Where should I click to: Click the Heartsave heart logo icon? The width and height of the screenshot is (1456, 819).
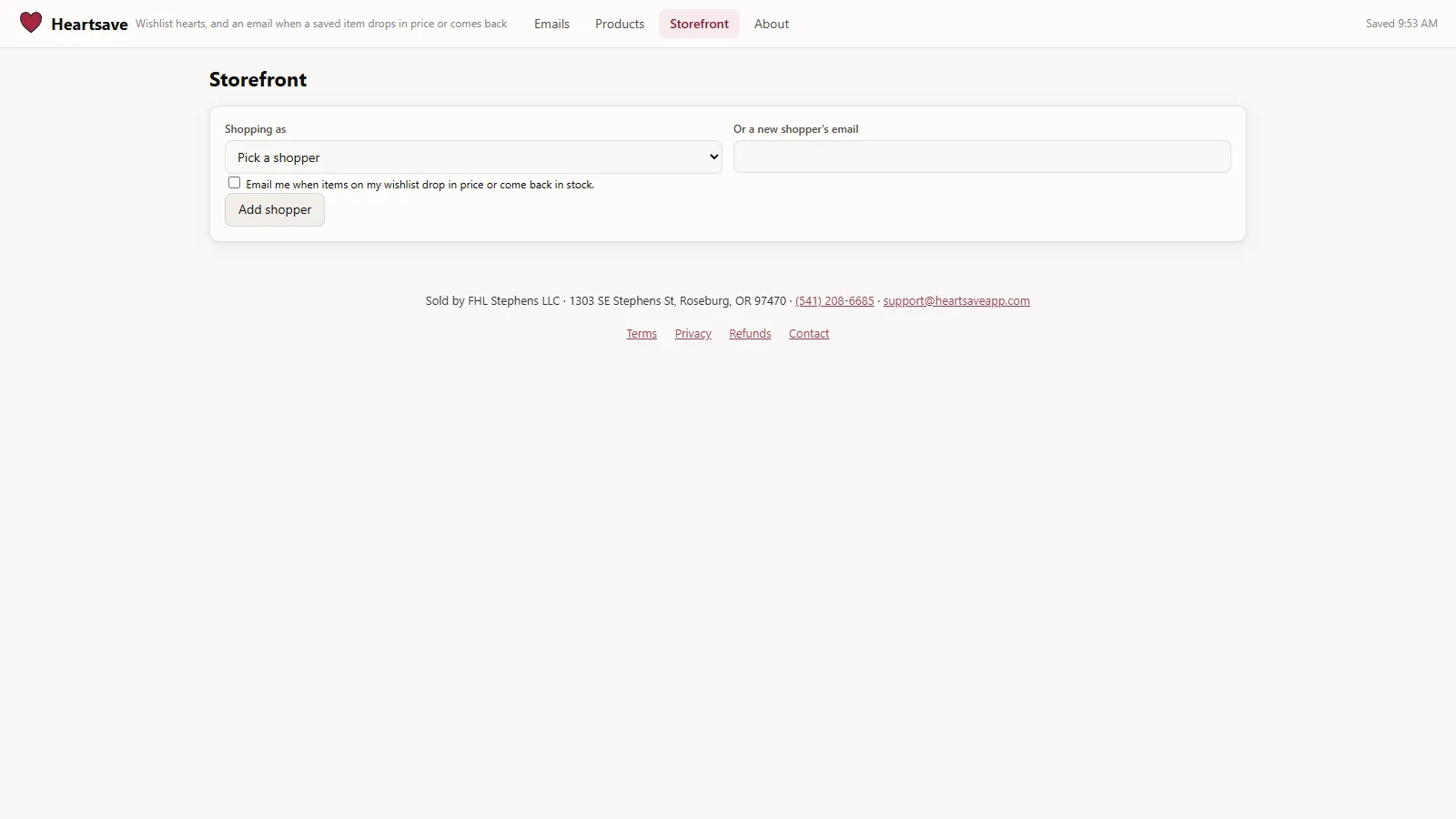click(x=31, y=23)
